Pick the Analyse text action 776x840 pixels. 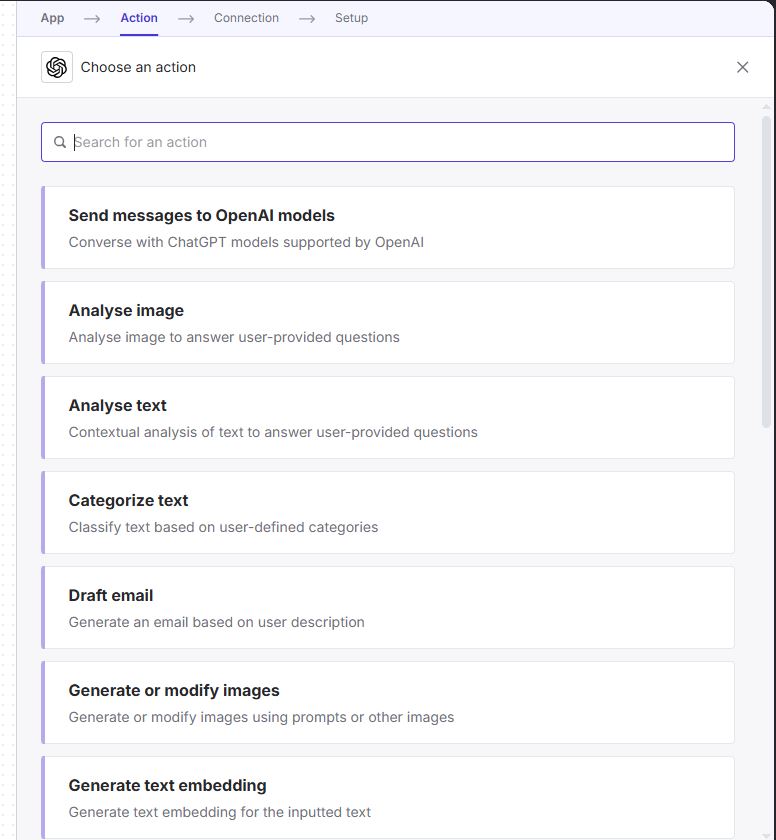[x=388, y=417]
